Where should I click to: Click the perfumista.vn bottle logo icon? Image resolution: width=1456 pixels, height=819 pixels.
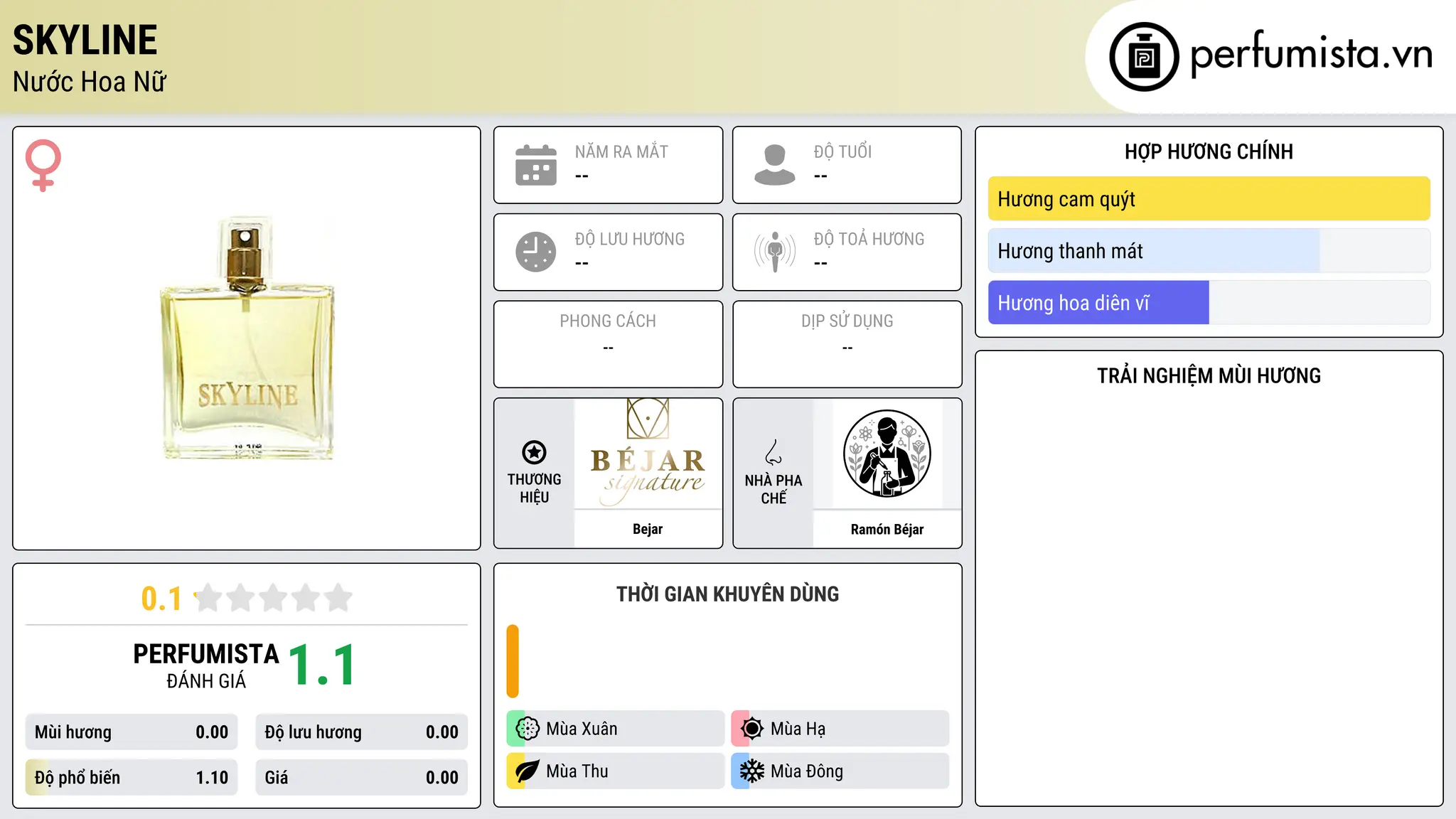1144,57
